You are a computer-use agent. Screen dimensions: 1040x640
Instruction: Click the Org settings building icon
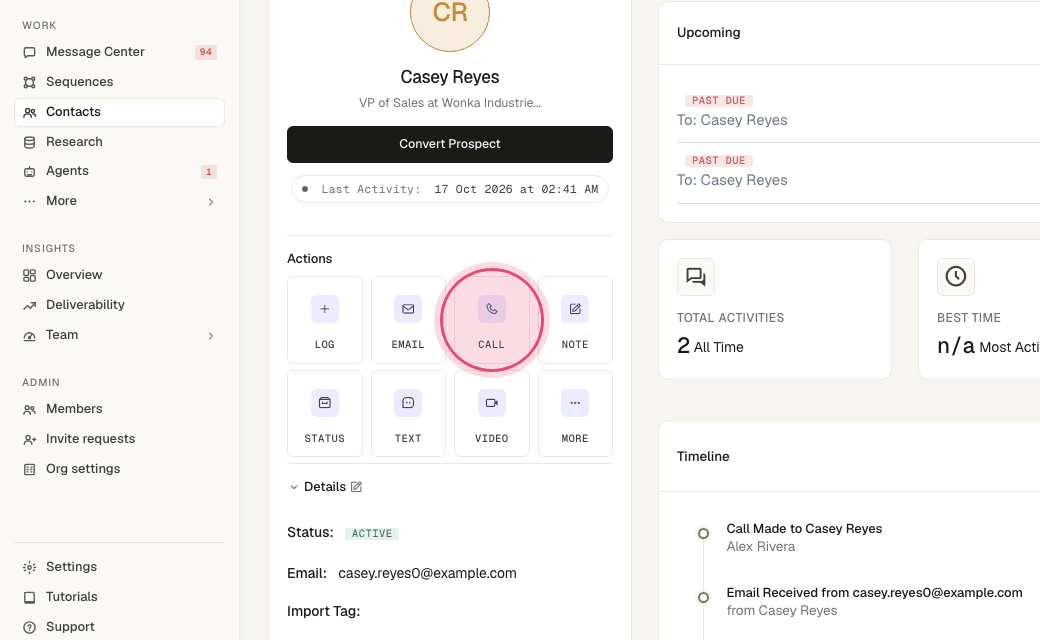click(29, 470)
